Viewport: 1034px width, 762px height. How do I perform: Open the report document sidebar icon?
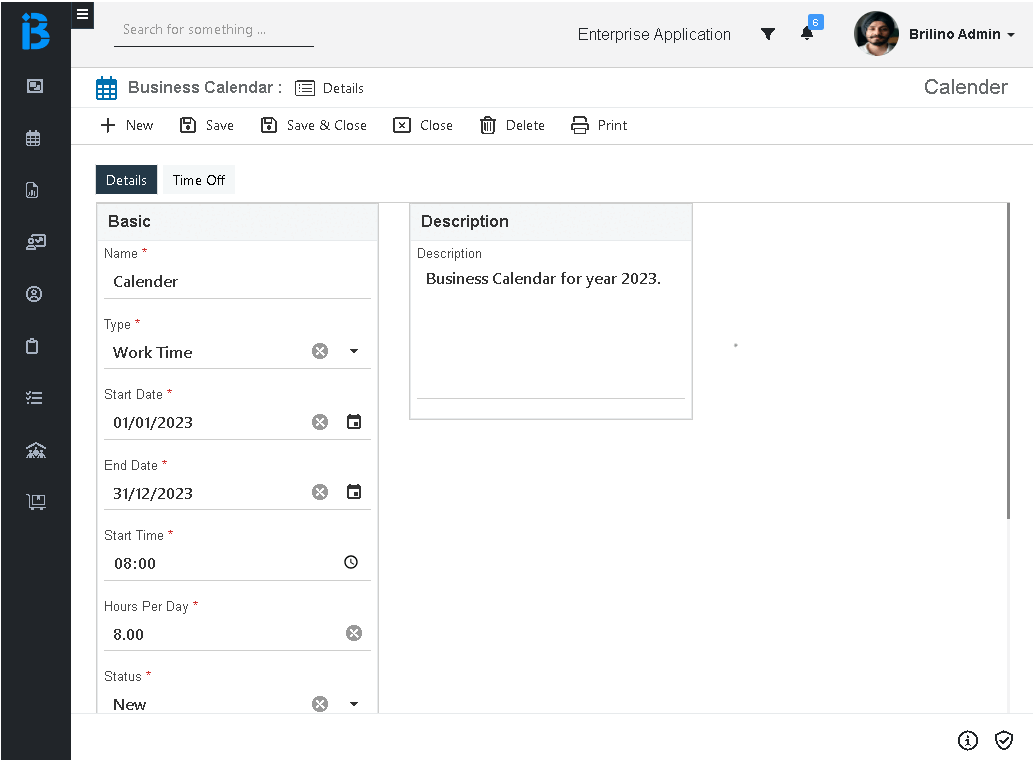click(32, 190)
